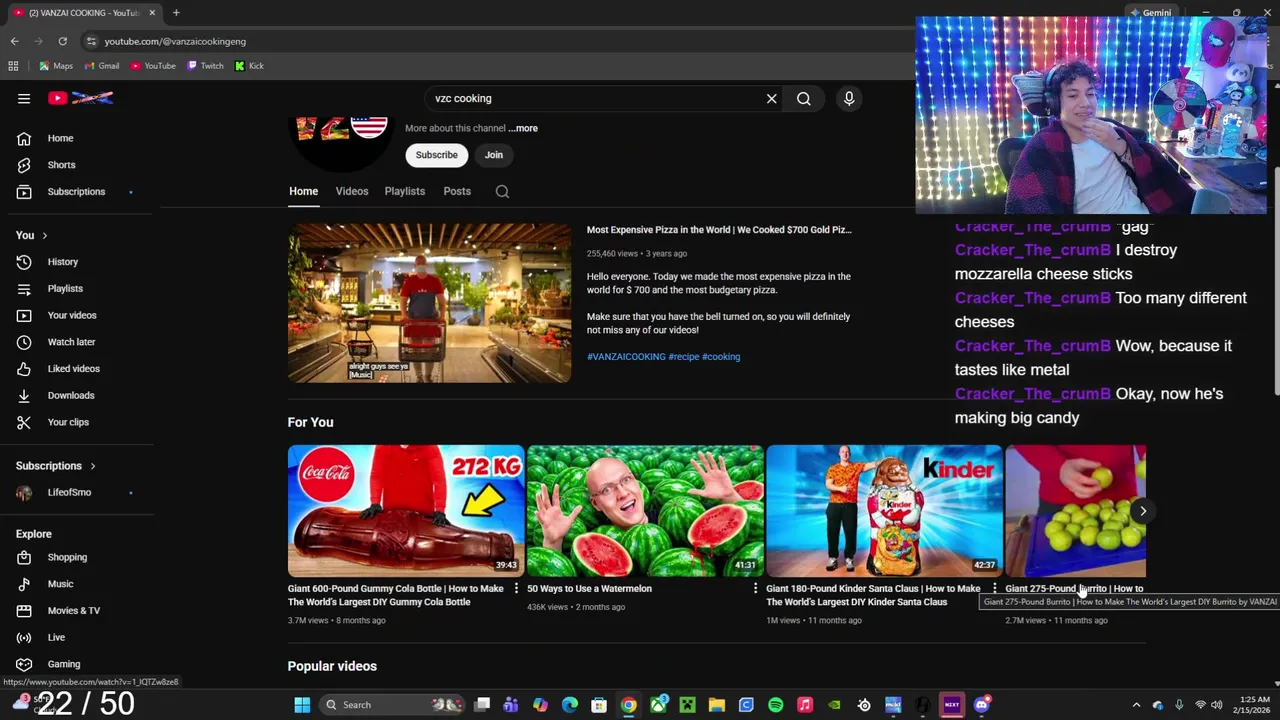
Task: Click the #VANZAICOOKING hashtag
Action: (x=626, y=357)
